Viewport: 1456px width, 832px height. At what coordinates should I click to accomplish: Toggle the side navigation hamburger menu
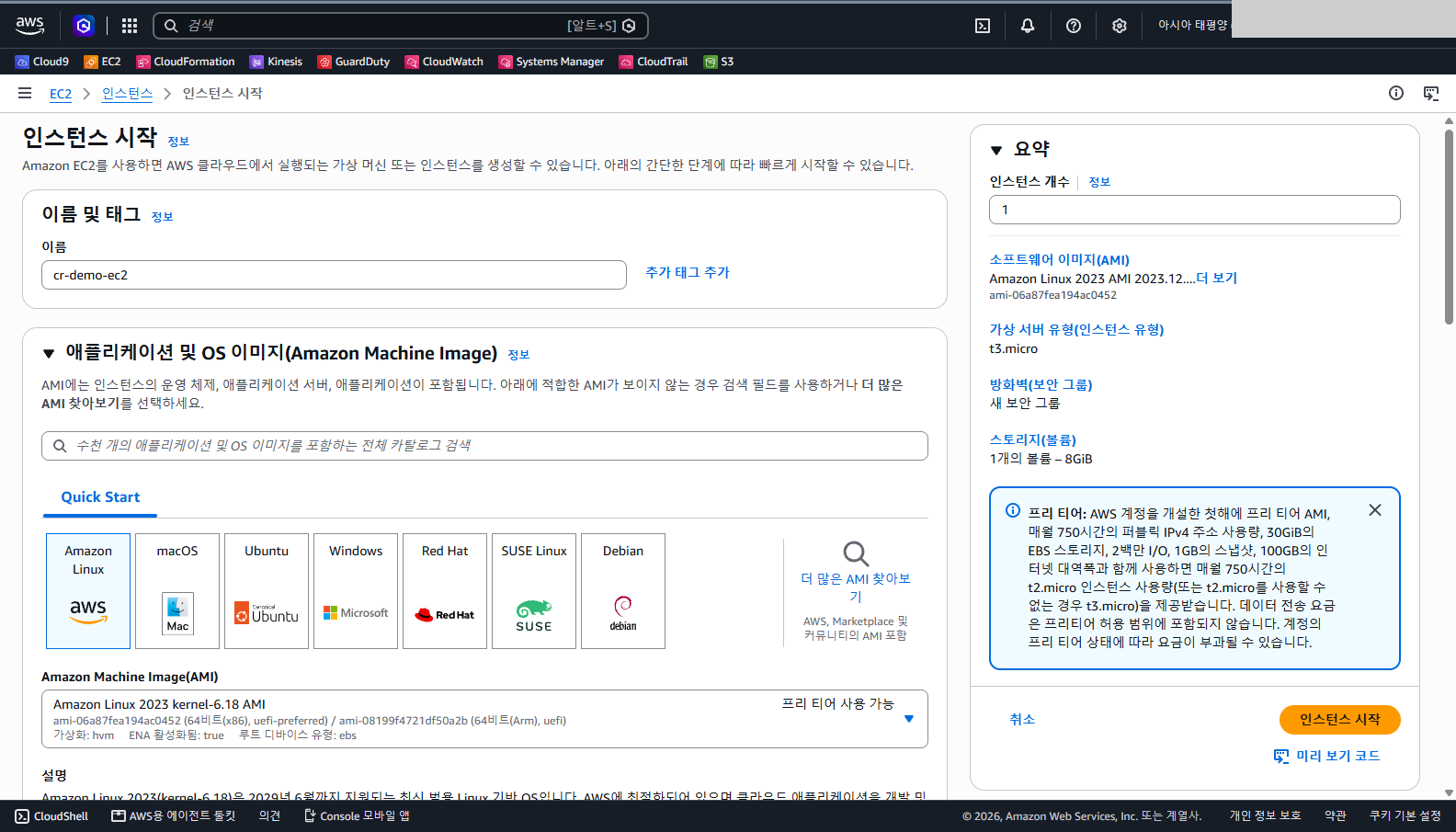25,93
